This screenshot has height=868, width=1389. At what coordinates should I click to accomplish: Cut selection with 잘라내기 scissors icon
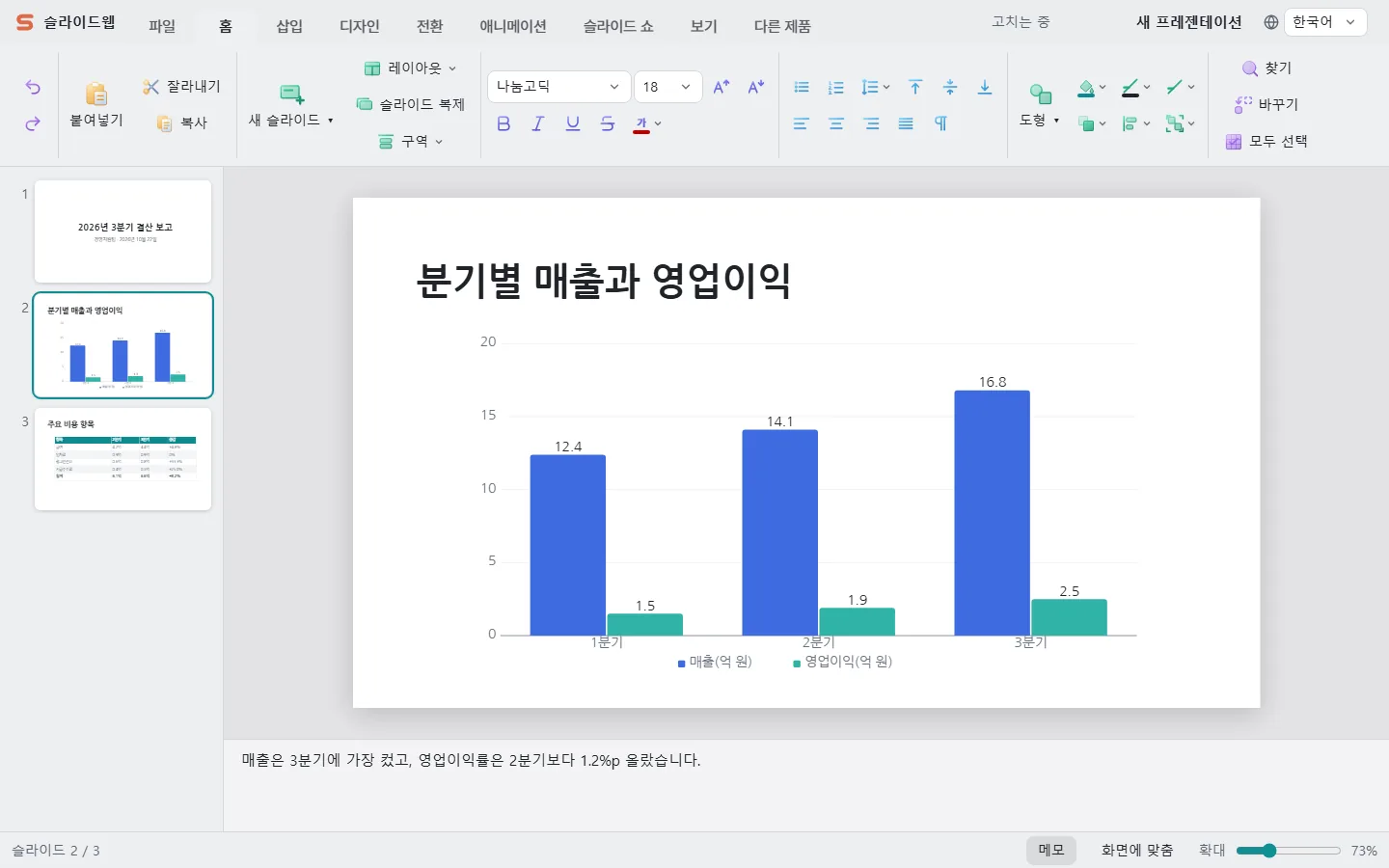point(150,87)
